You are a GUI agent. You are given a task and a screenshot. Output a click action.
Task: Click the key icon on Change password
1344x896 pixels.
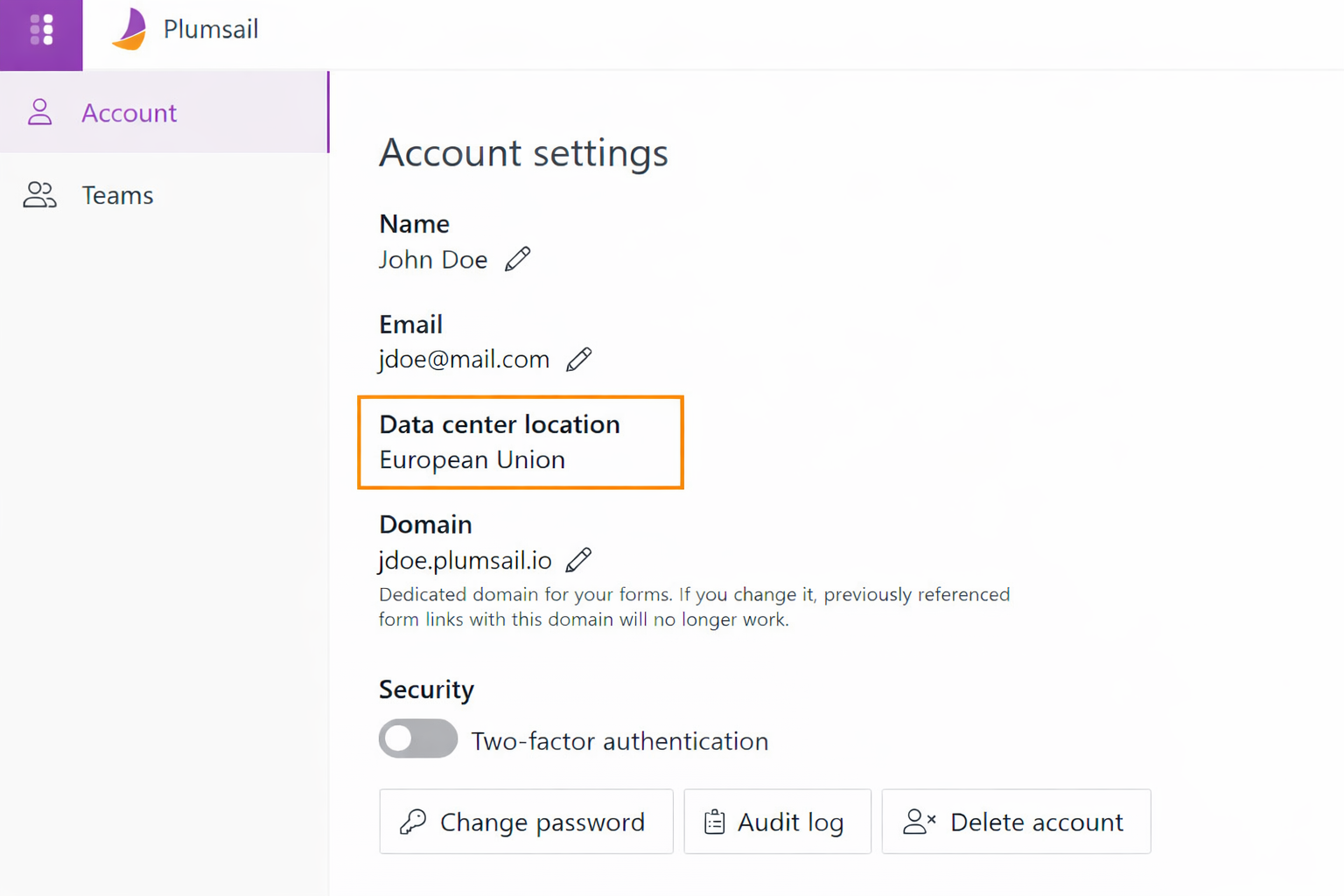[413, 822]
